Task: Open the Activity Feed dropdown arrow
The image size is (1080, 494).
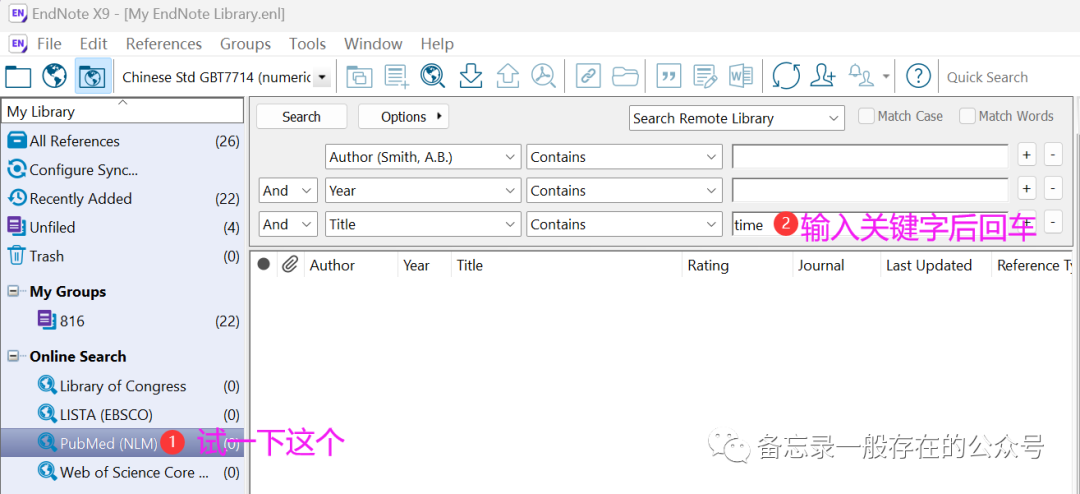Action: point(886,76)
